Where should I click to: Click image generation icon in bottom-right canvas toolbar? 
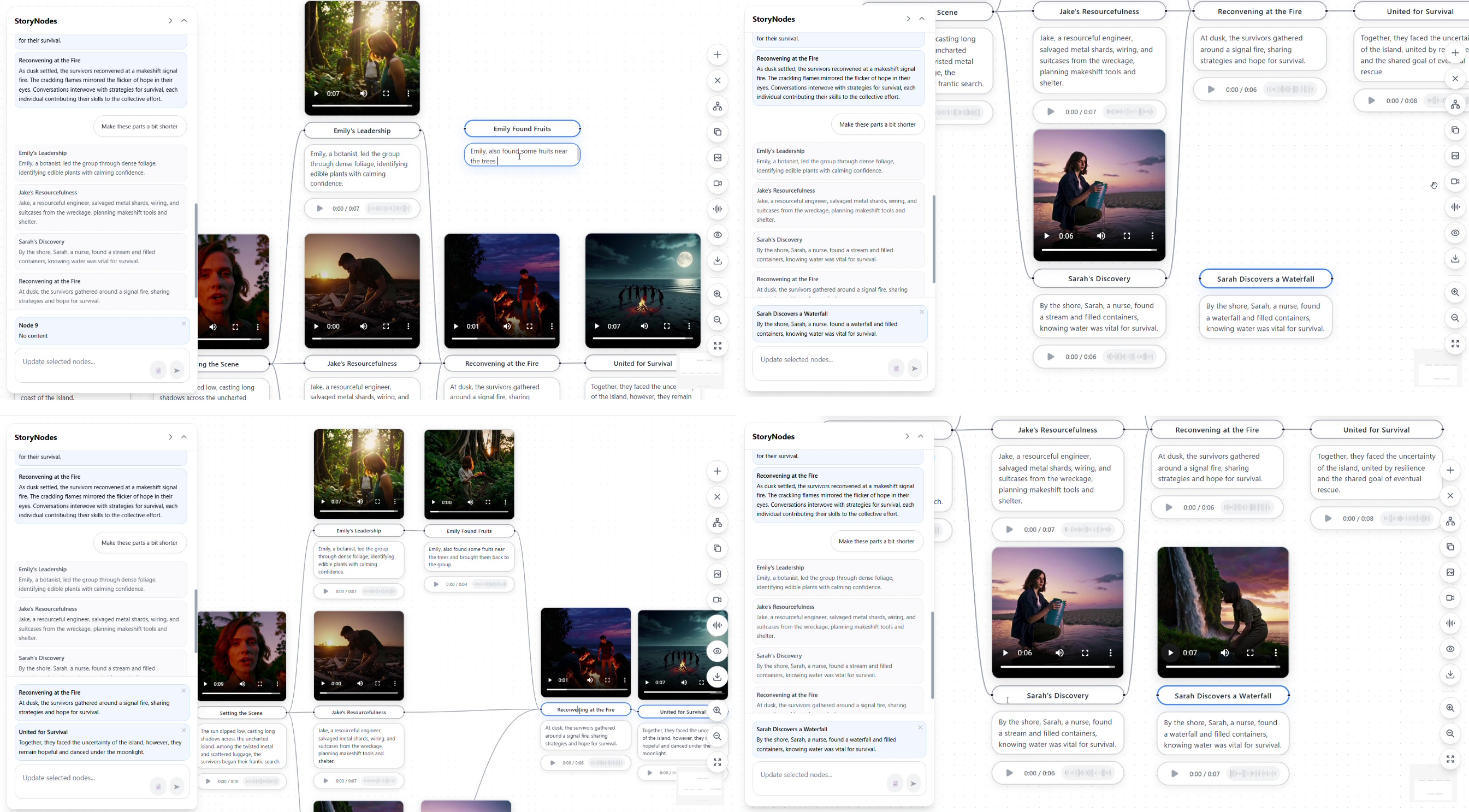(1450, 572)
